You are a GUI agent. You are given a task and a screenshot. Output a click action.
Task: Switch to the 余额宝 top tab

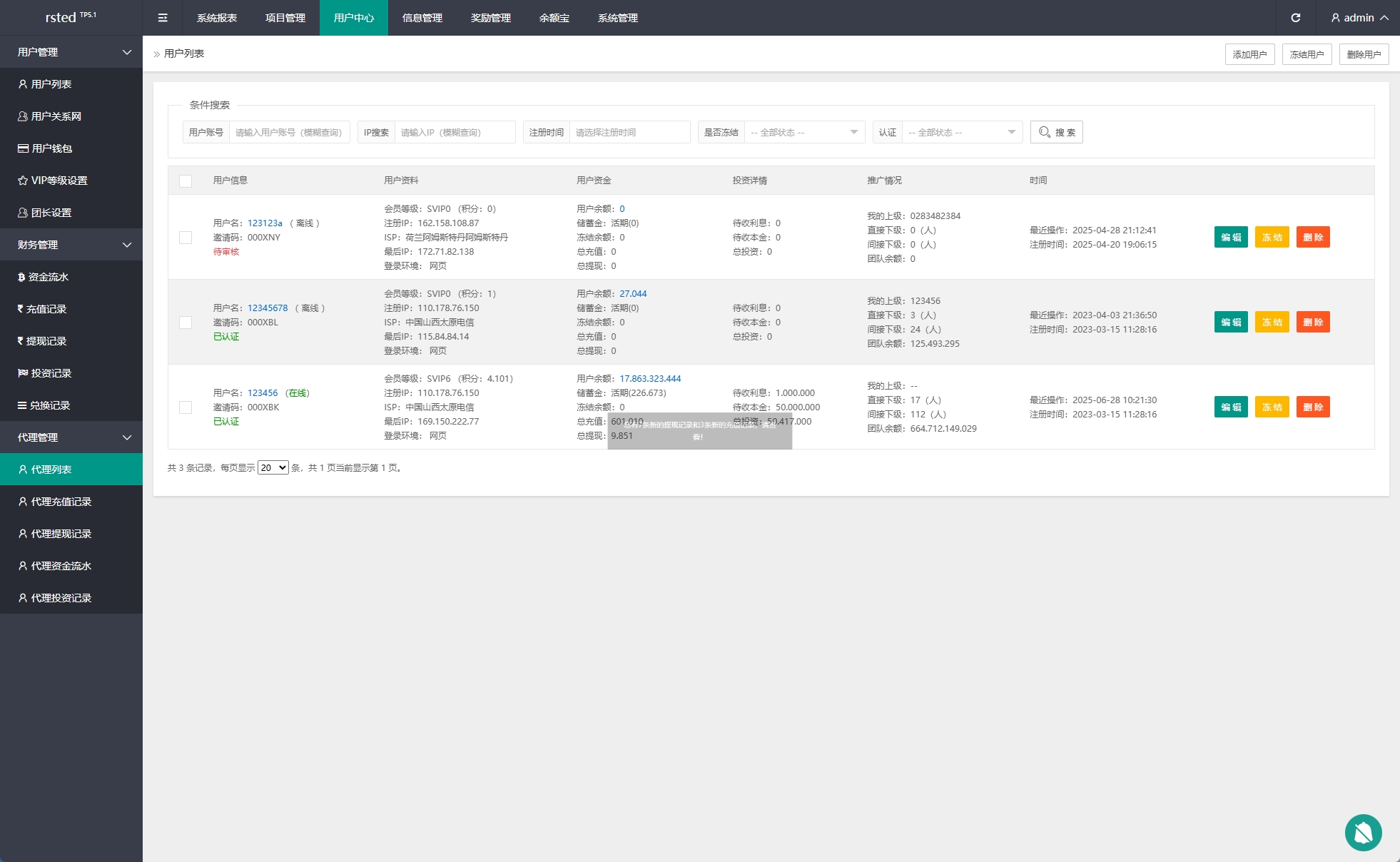coord(554,18)
